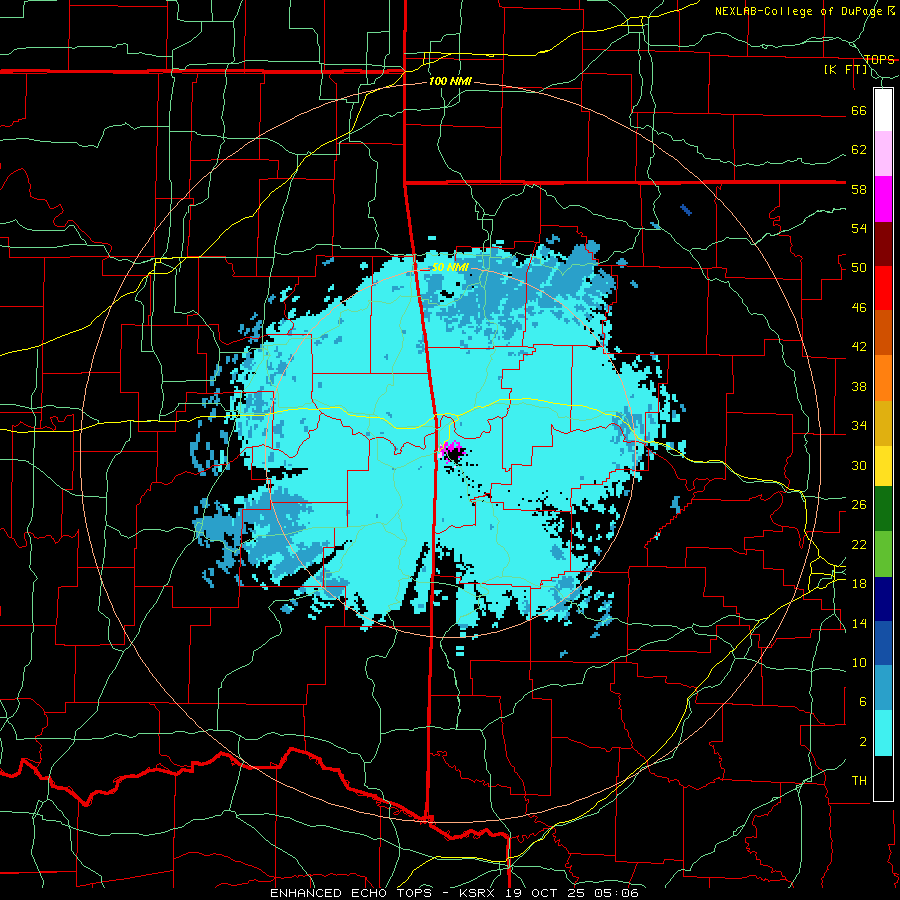Select the magenta swatch in the color scale
900x900 pixels.
[x=883, y=199]
